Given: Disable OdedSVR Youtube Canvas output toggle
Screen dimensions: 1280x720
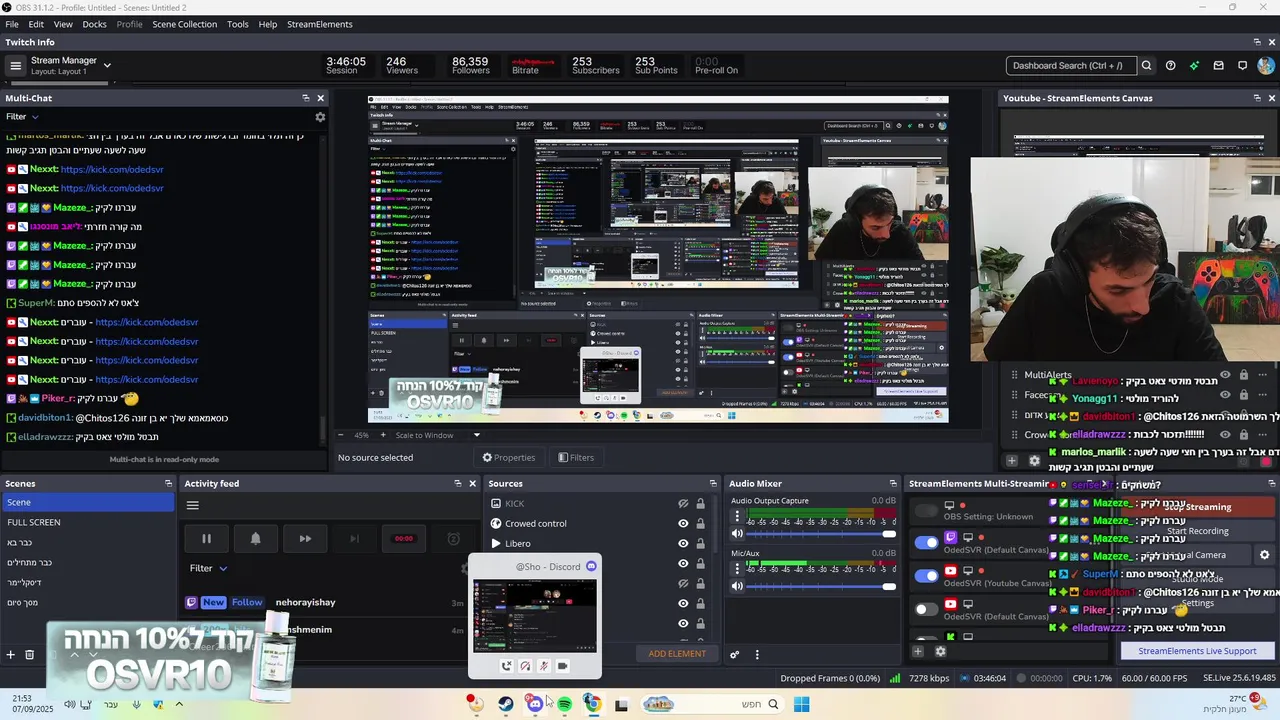Looking at the screenshot, I should point(927,576).
